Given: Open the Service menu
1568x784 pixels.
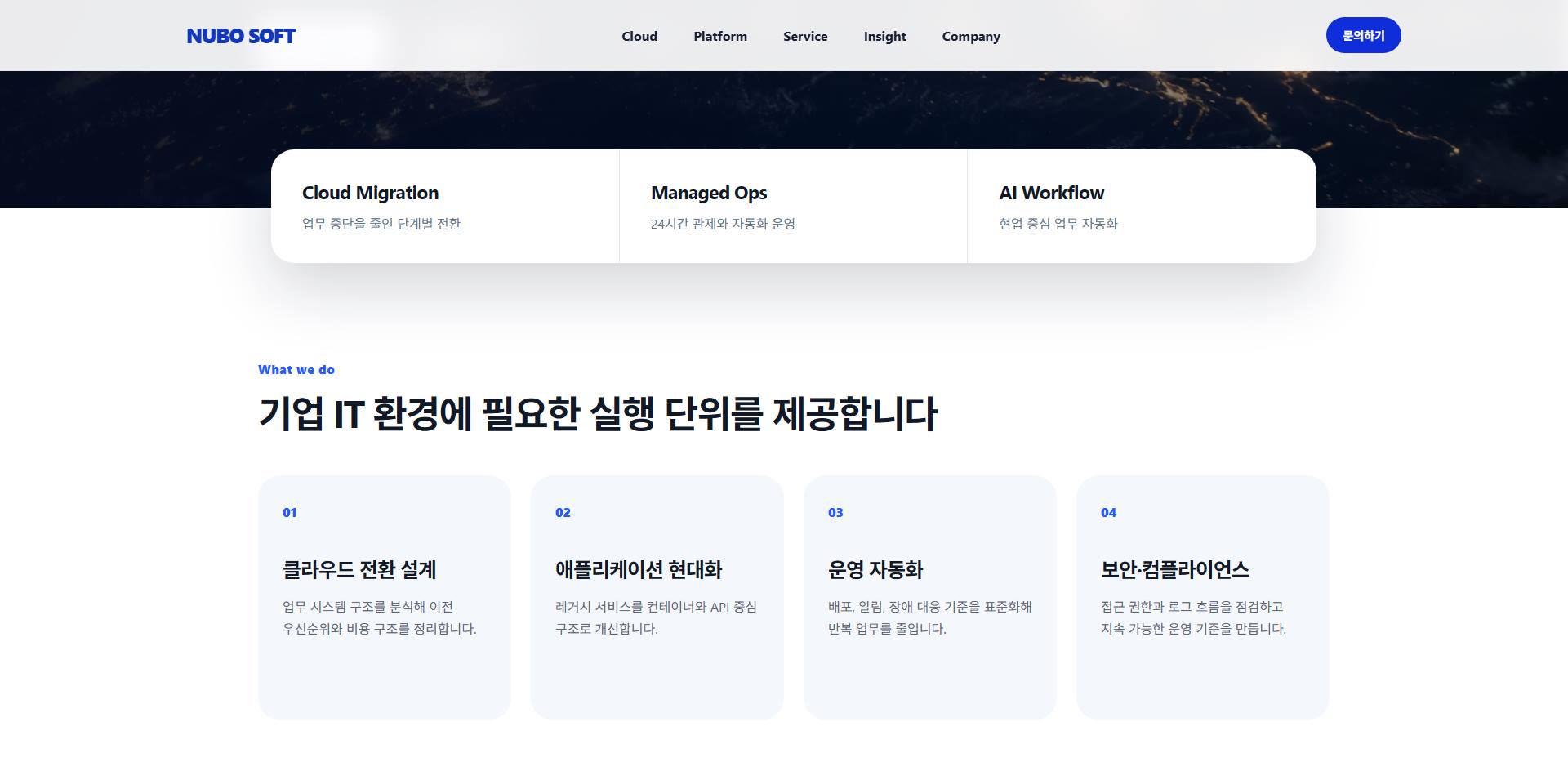Looking at the screenshot, I should [805, 36].
